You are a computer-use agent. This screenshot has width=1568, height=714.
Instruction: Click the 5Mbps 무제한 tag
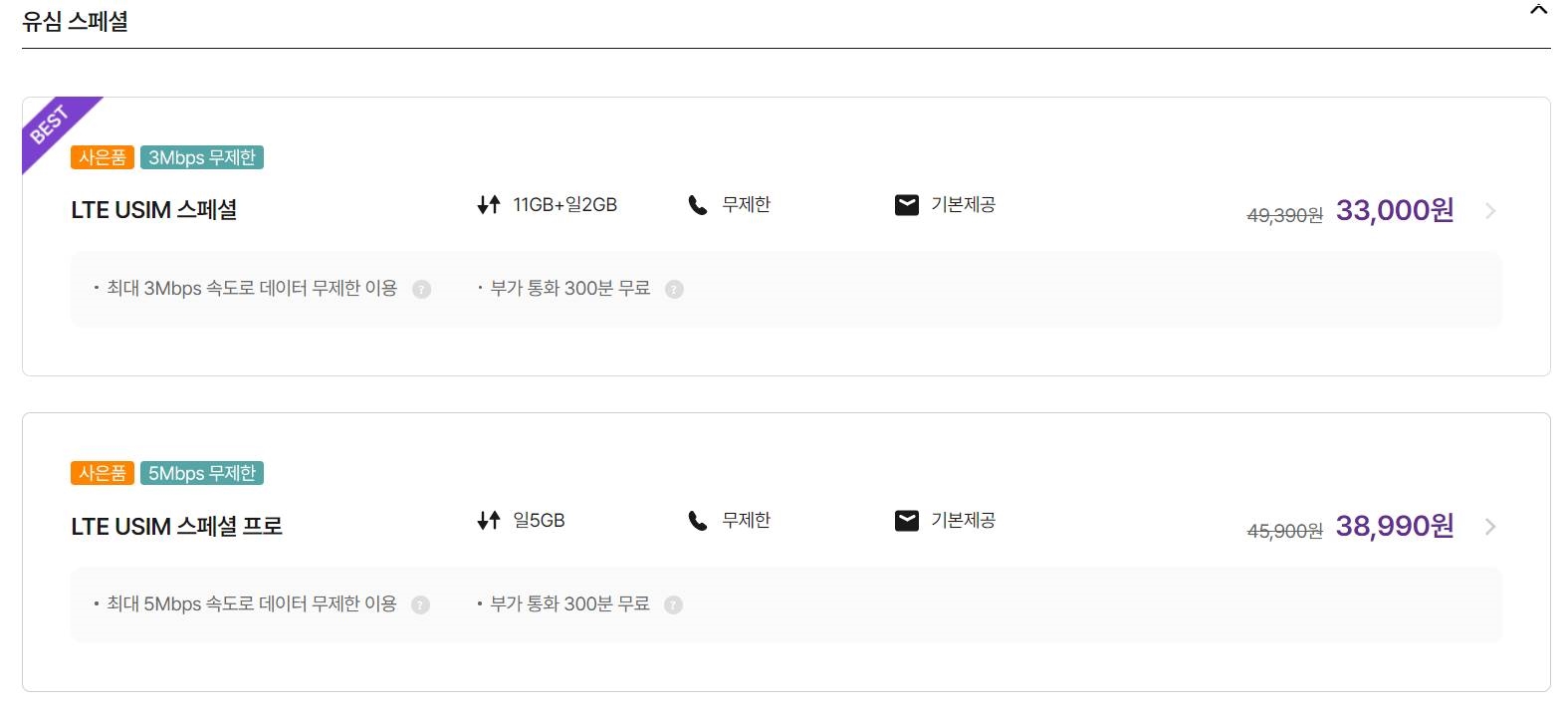pyautogui.click(x=203, y=473)
